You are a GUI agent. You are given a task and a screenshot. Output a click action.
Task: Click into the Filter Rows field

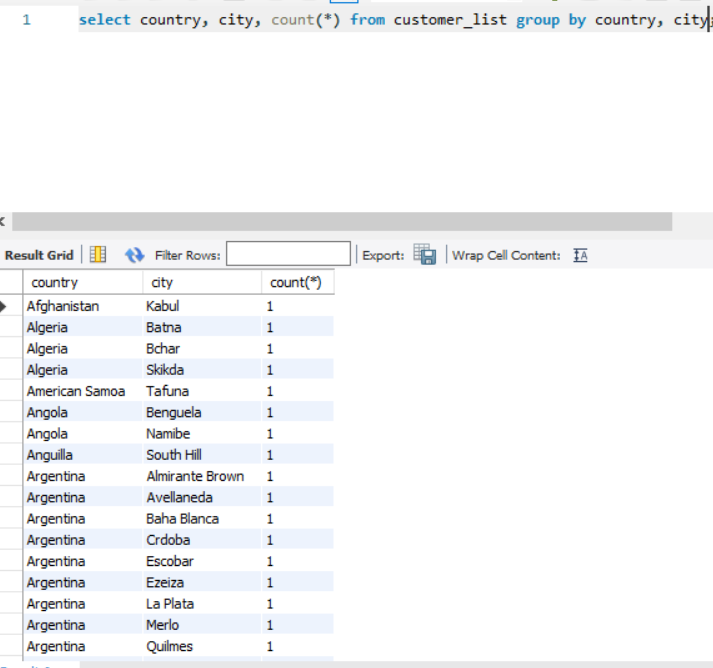click(288, 254)
